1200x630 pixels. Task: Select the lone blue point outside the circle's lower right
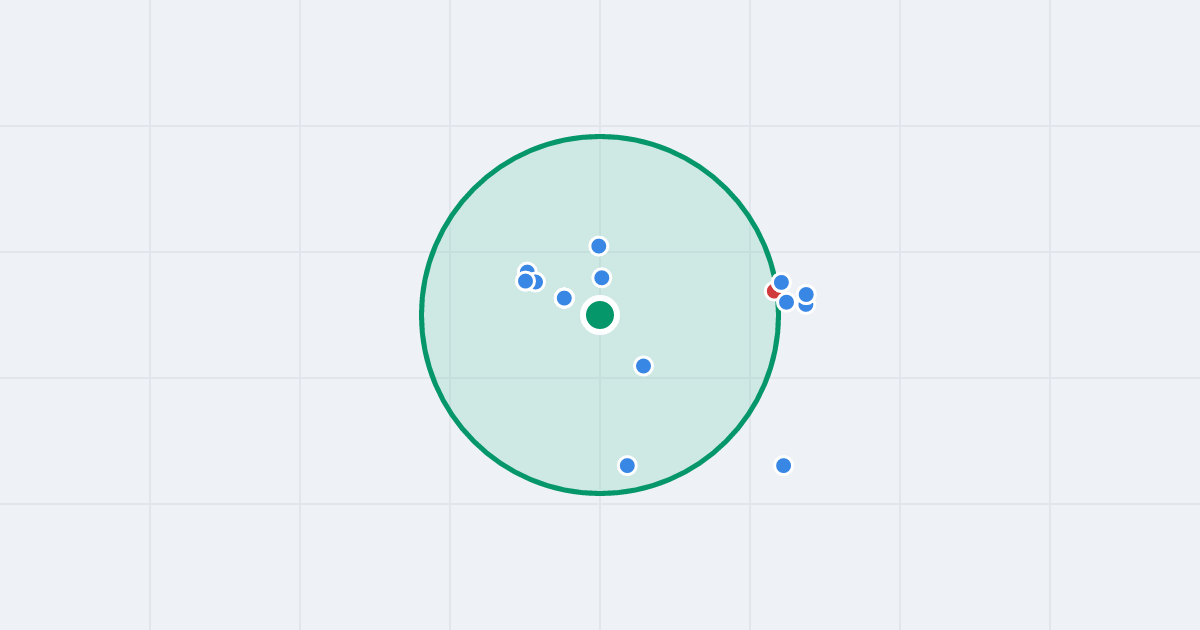coord(783,465)
